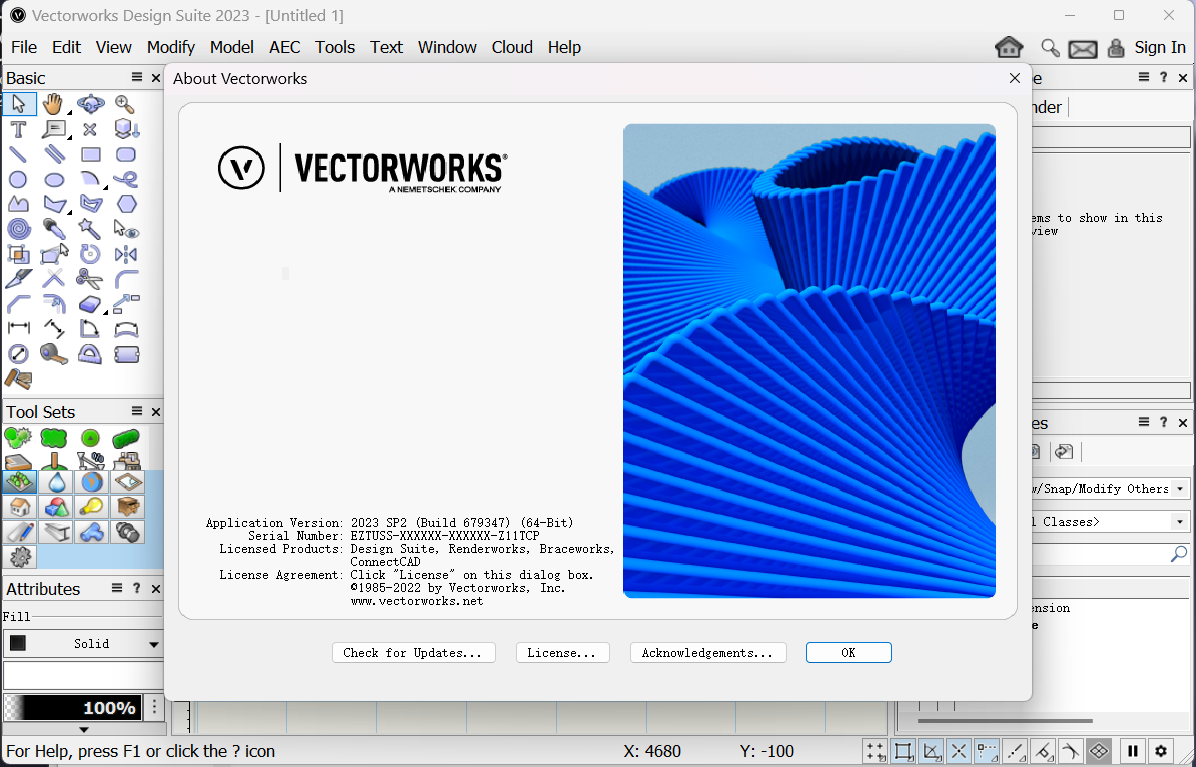
Task: Toggle Snap to Distance in status bar
Action: click(1014, 751)
